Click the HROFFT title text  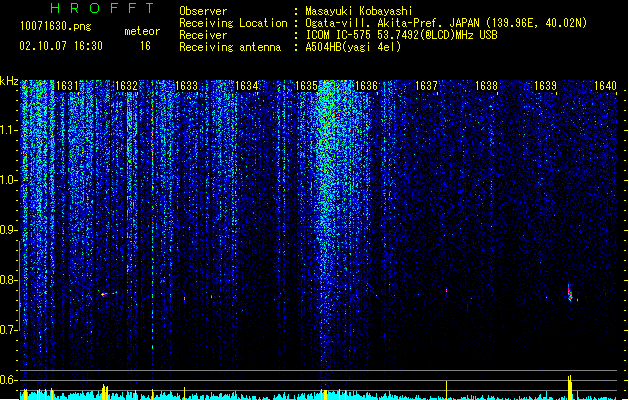tap(102, 8)
